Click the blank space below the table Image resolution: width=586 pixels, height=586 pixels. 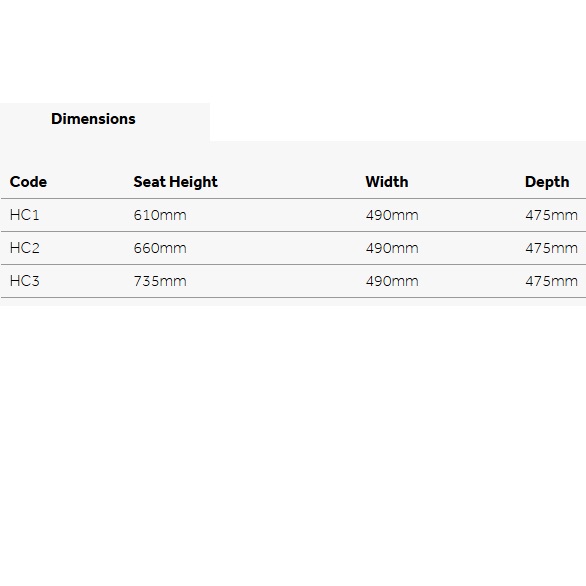coord(293,445)
